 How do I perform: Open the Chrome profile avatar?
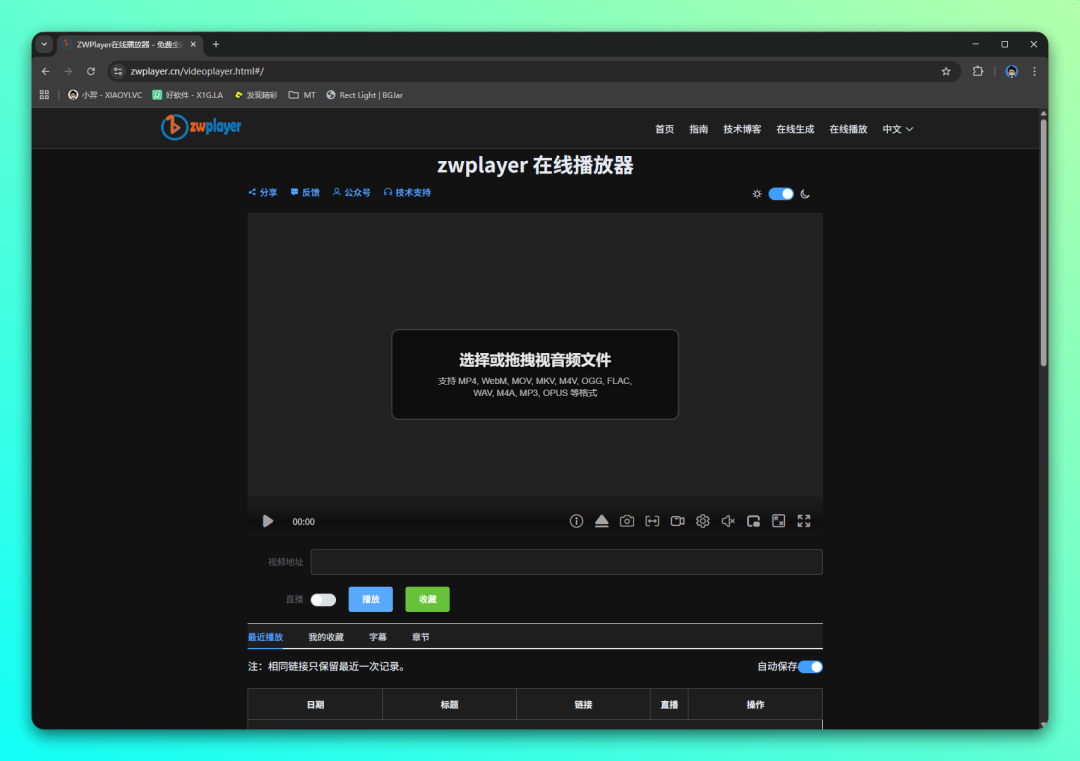tap(1011, 71)
